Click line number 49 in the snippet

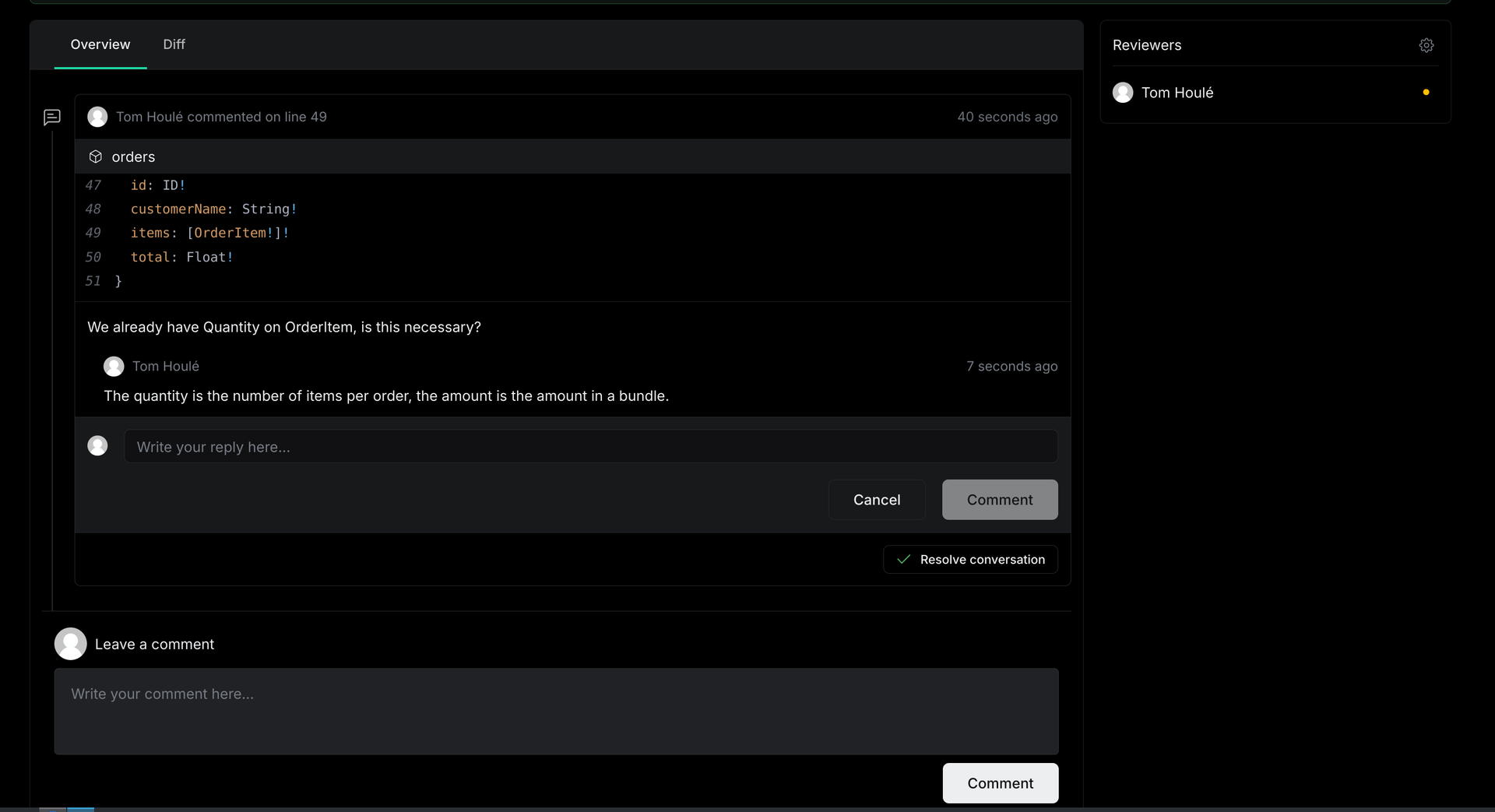(x=93, y=233)
